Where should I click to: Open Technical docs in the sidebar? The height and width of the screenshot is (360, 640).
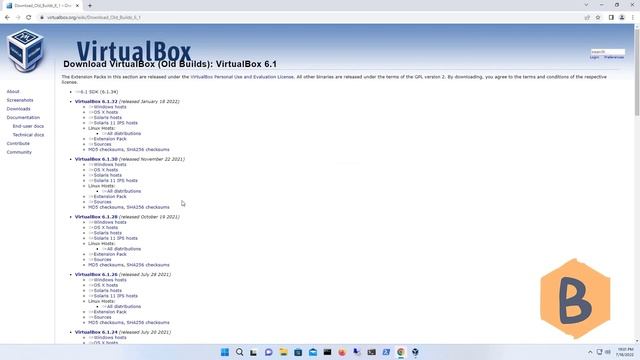tap(28, 135)
